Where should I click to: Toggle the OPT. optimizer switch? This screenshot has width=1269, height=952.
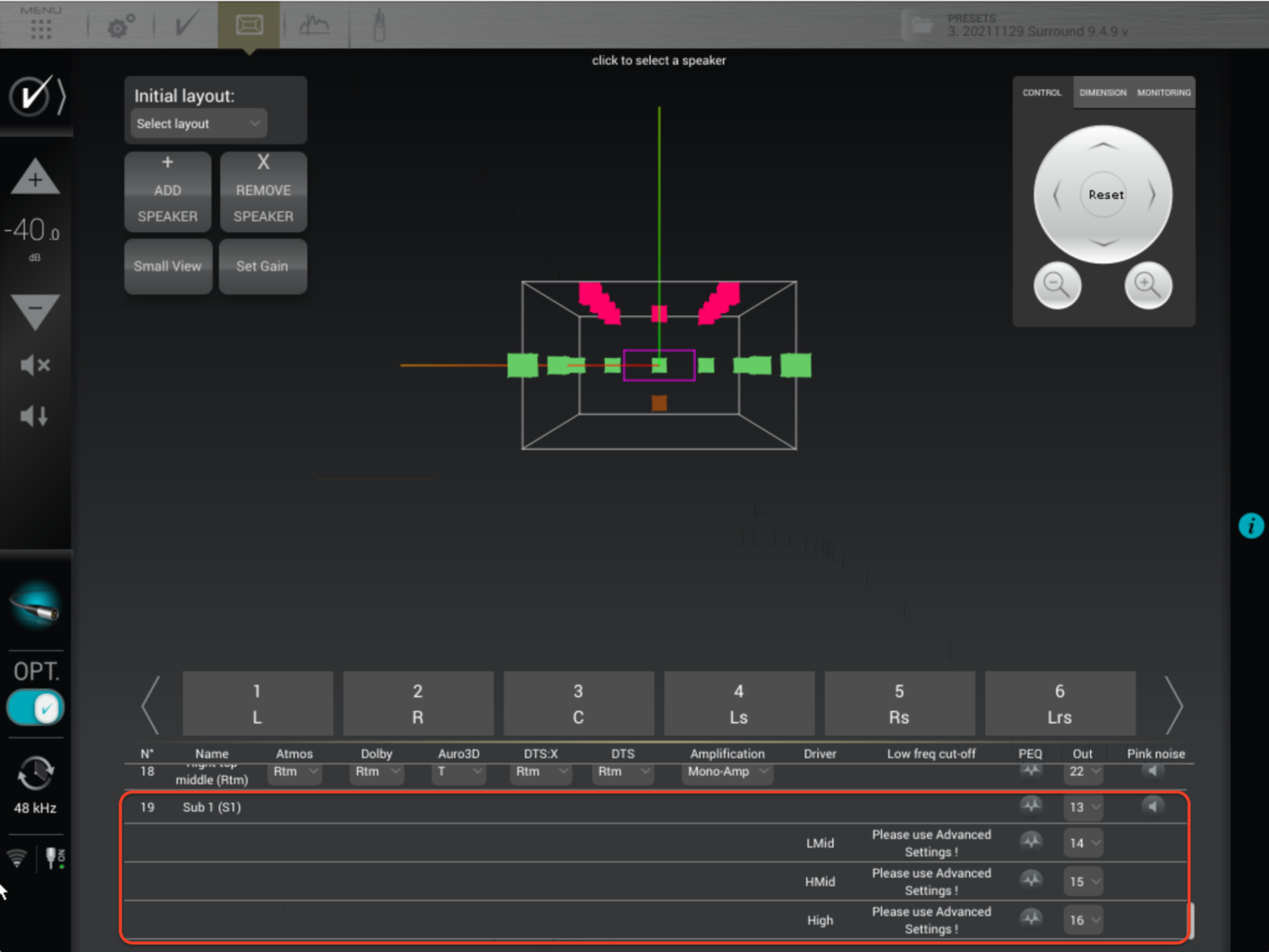(35, 708)
